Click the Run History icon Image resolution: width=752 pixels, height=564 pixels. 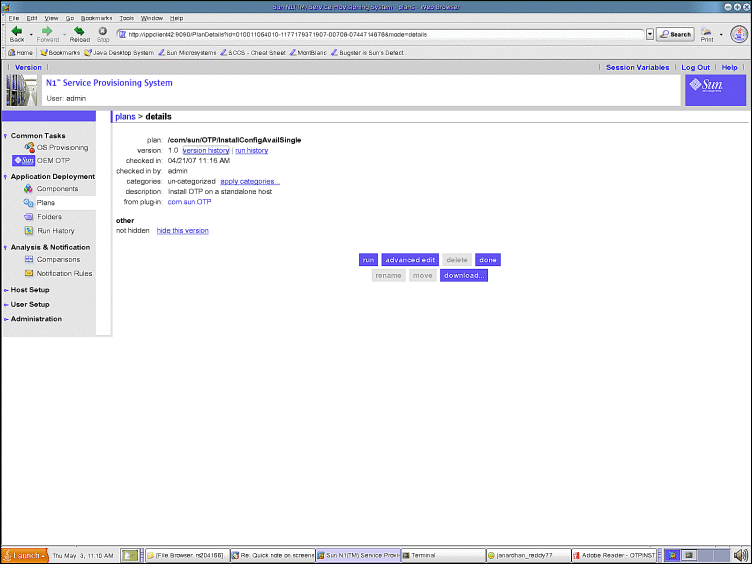[x=29, y=231]
